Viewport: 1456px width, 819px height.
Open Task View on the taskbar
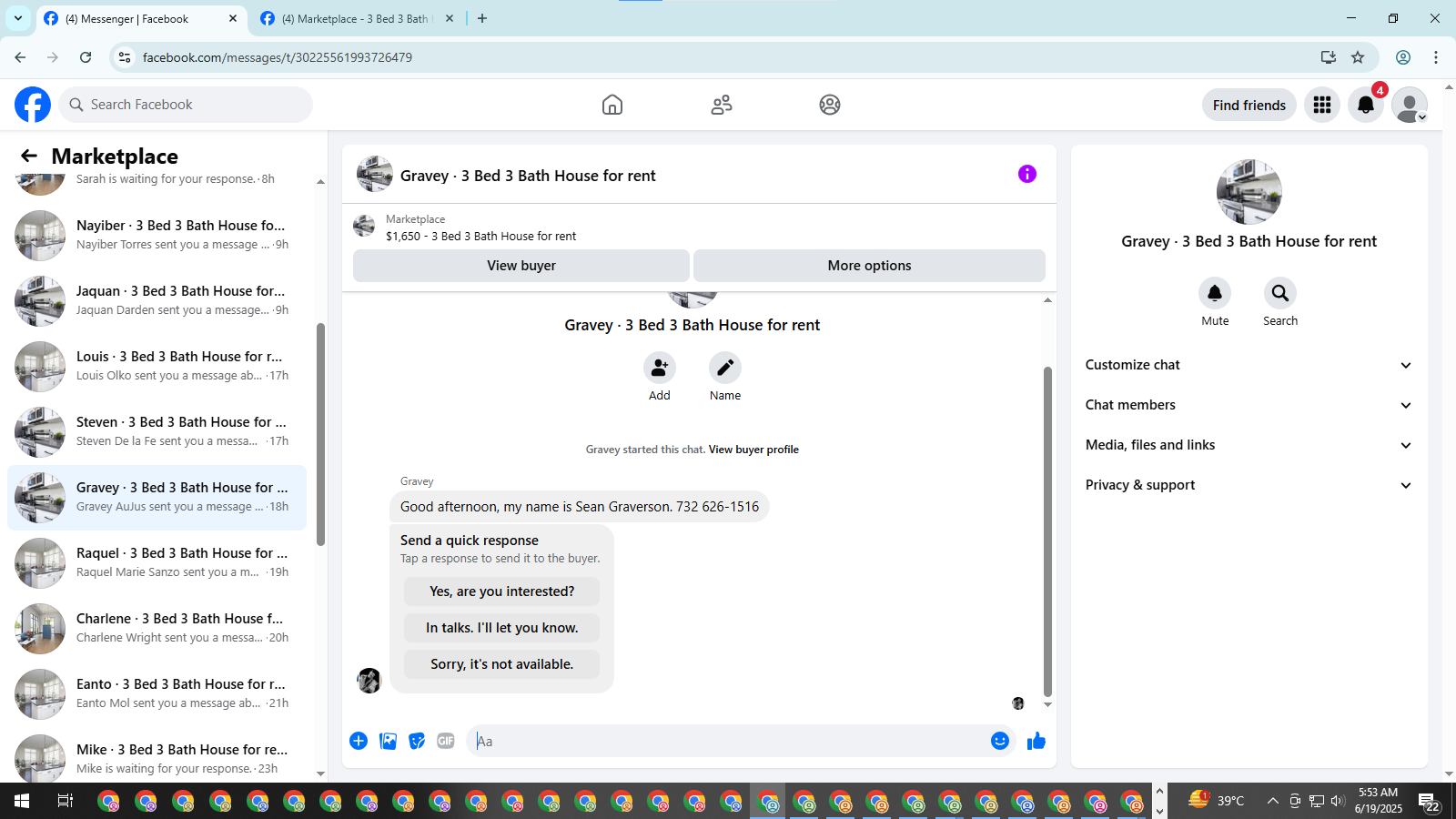[66, 801]
